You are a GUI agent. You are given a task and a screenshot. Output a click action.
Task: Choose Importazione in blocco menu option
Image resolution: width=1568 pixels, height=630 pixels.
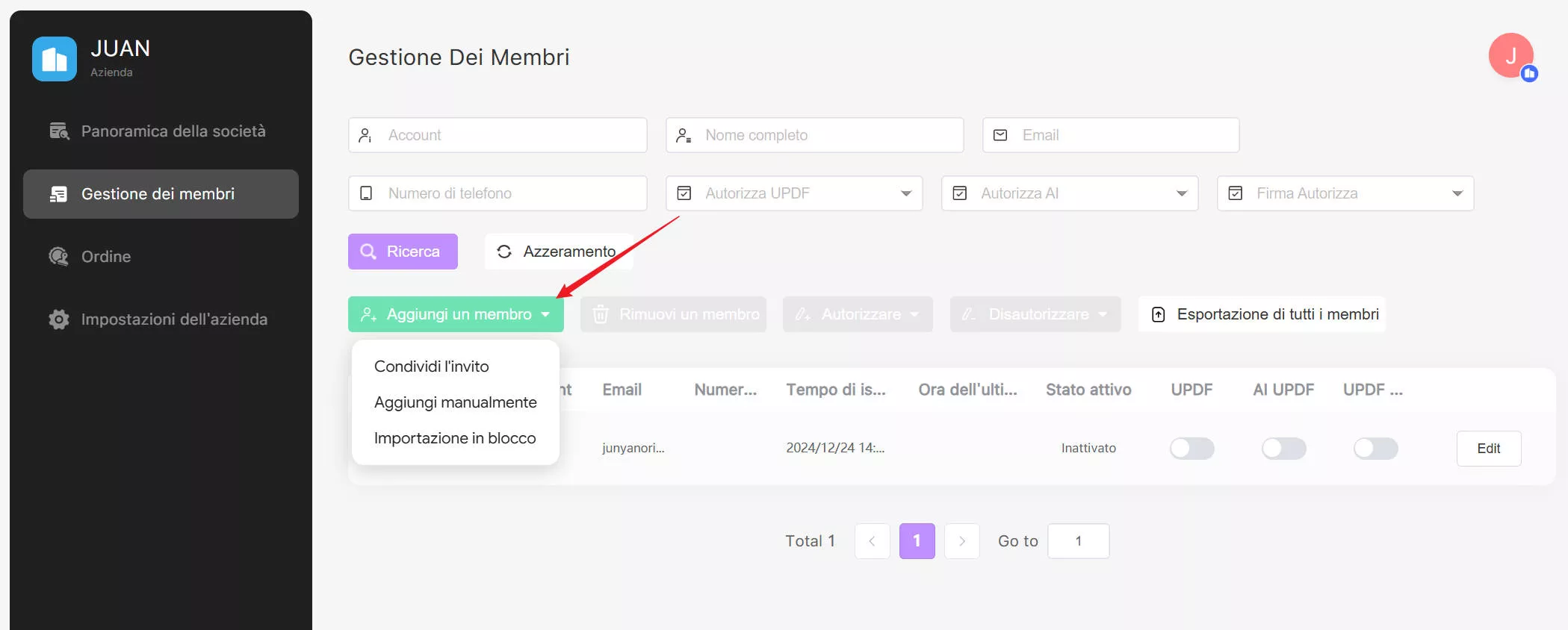pos(455,438)
